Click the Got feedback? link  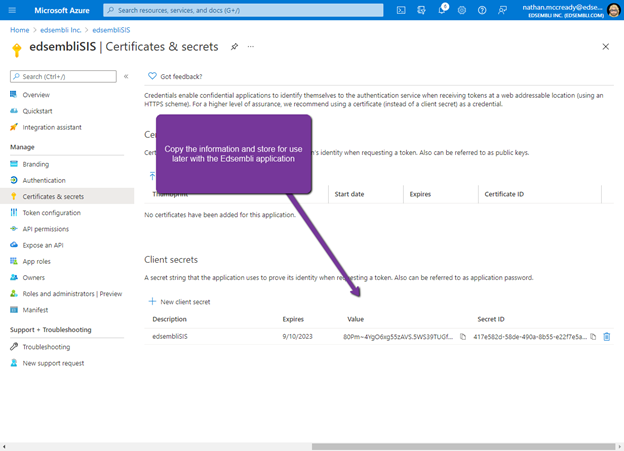coord(181,76)
